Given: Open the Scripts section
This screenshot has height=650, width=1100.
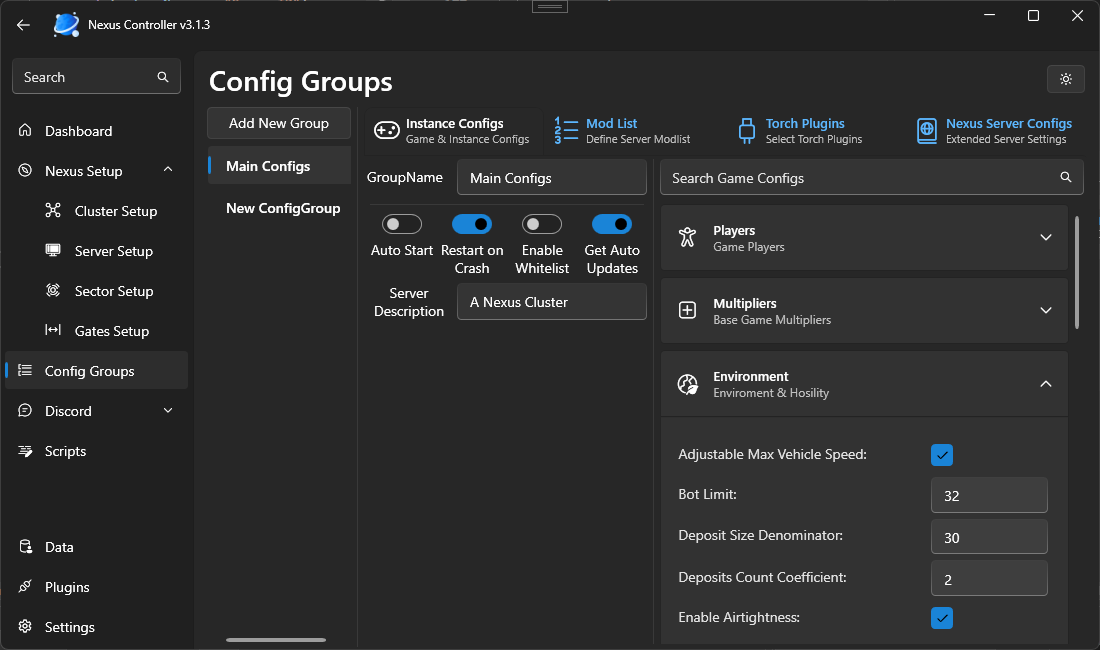Looking at the screenshot, I should pyautogui.click(x=65, y=451).
